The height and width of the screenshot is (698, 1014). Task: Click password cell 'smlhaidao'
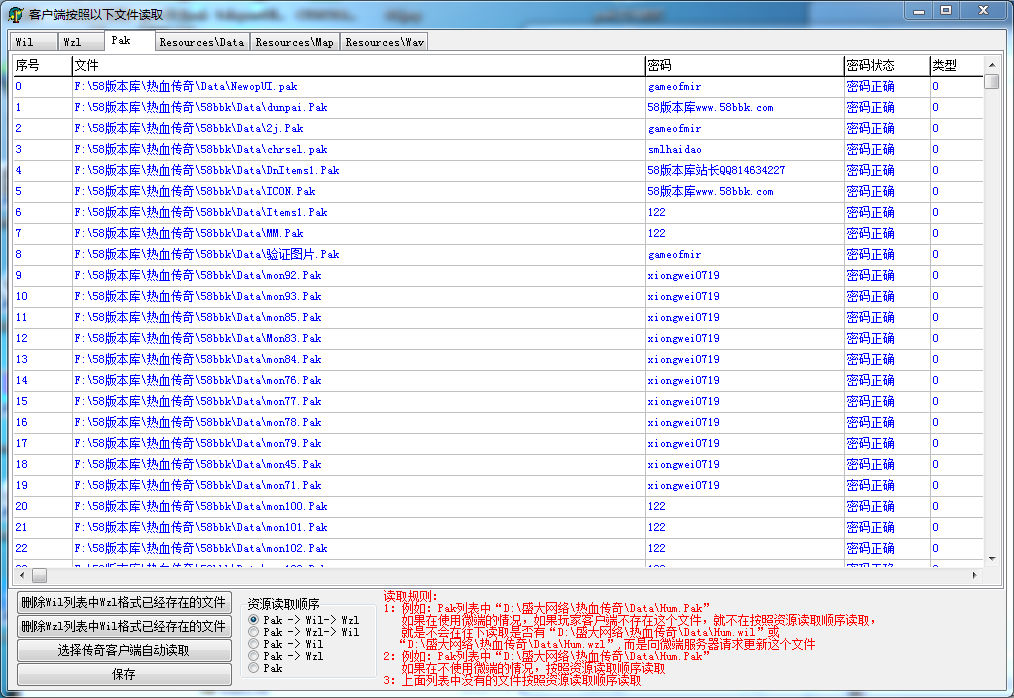click(674, 149)
